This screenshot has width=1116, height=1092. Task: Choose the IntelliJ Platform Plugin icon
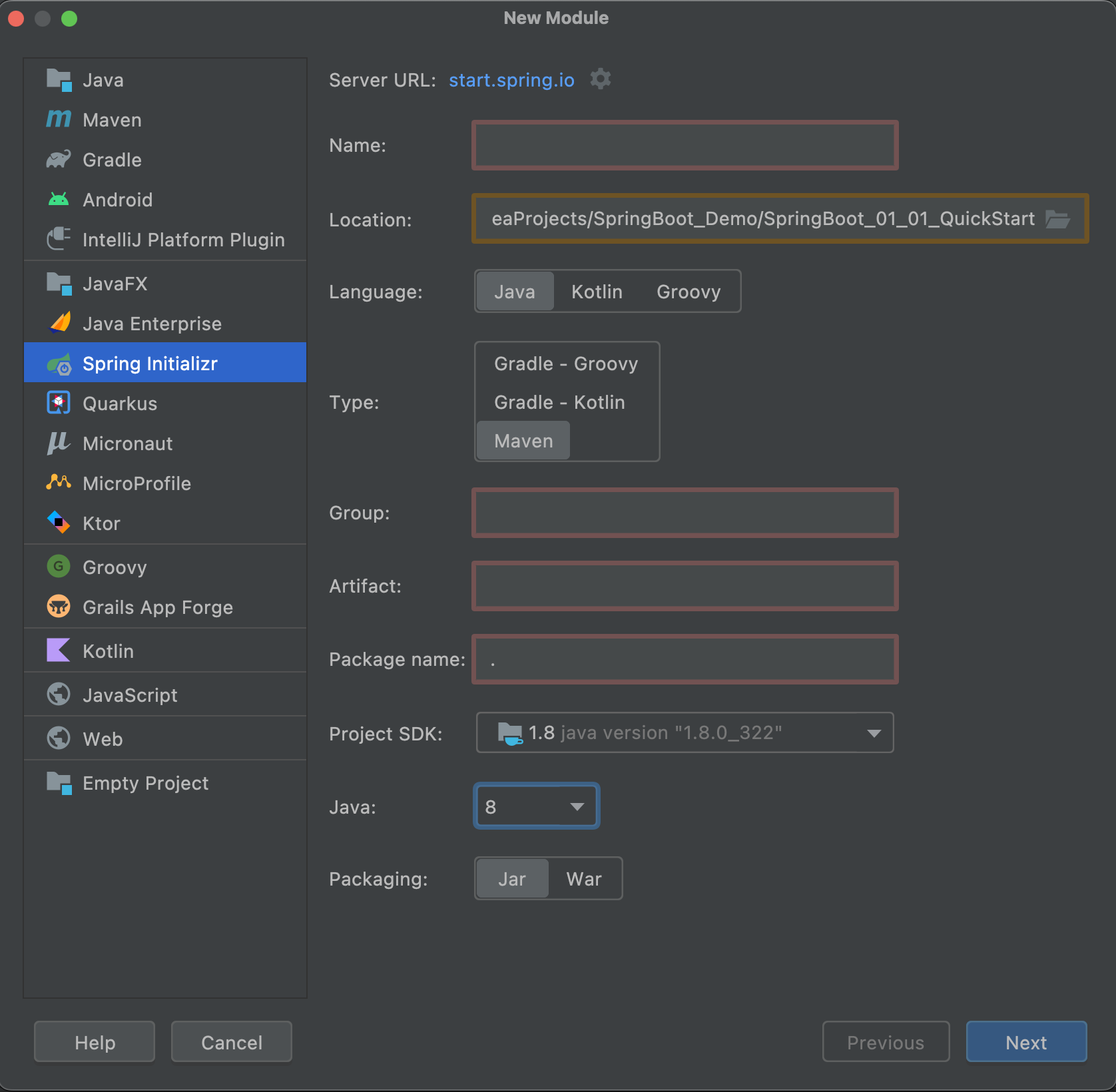click(59, 239)
